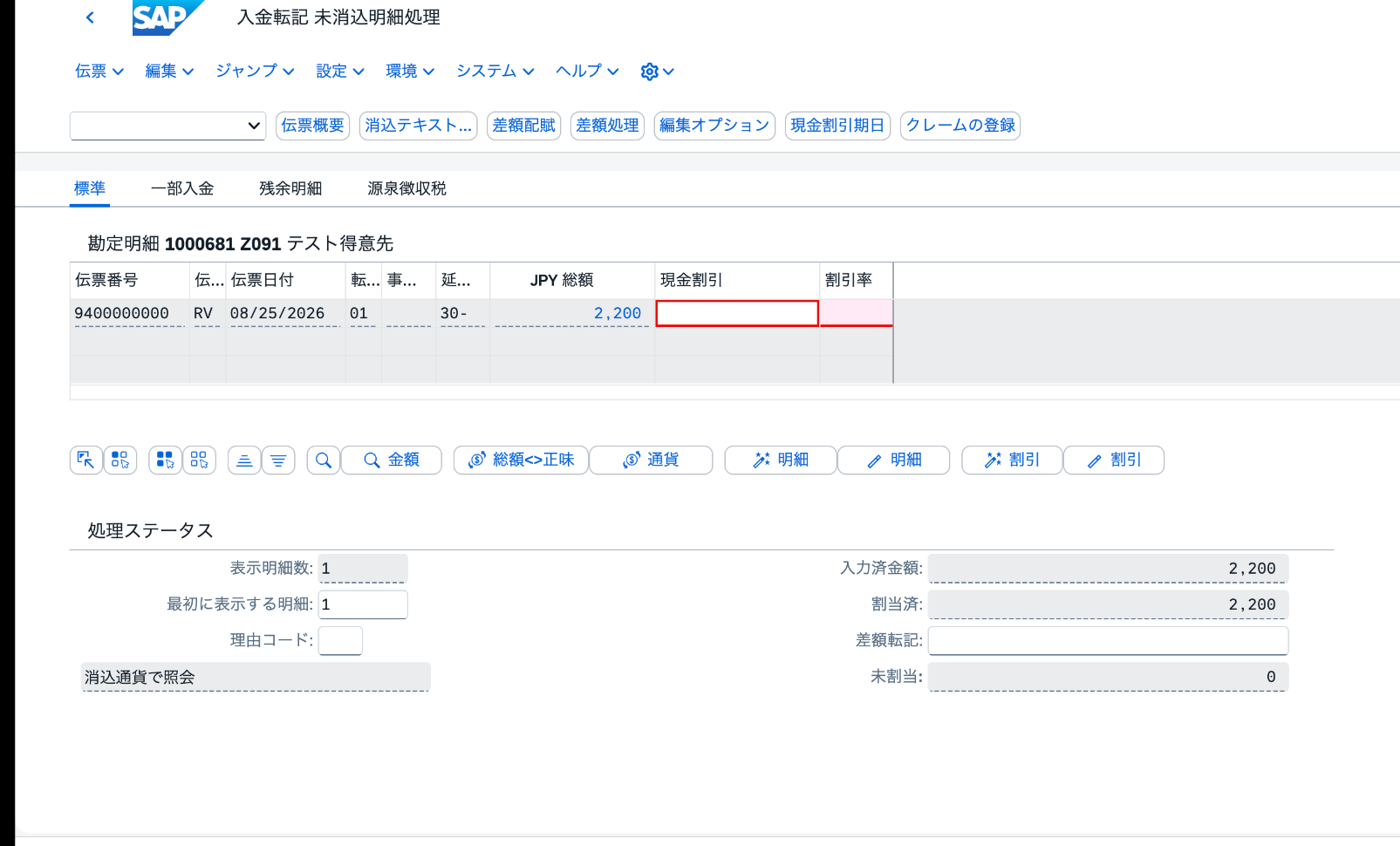Click the 現金割引 input cell
The image size is (1400, 846).
tap(737, 313)
